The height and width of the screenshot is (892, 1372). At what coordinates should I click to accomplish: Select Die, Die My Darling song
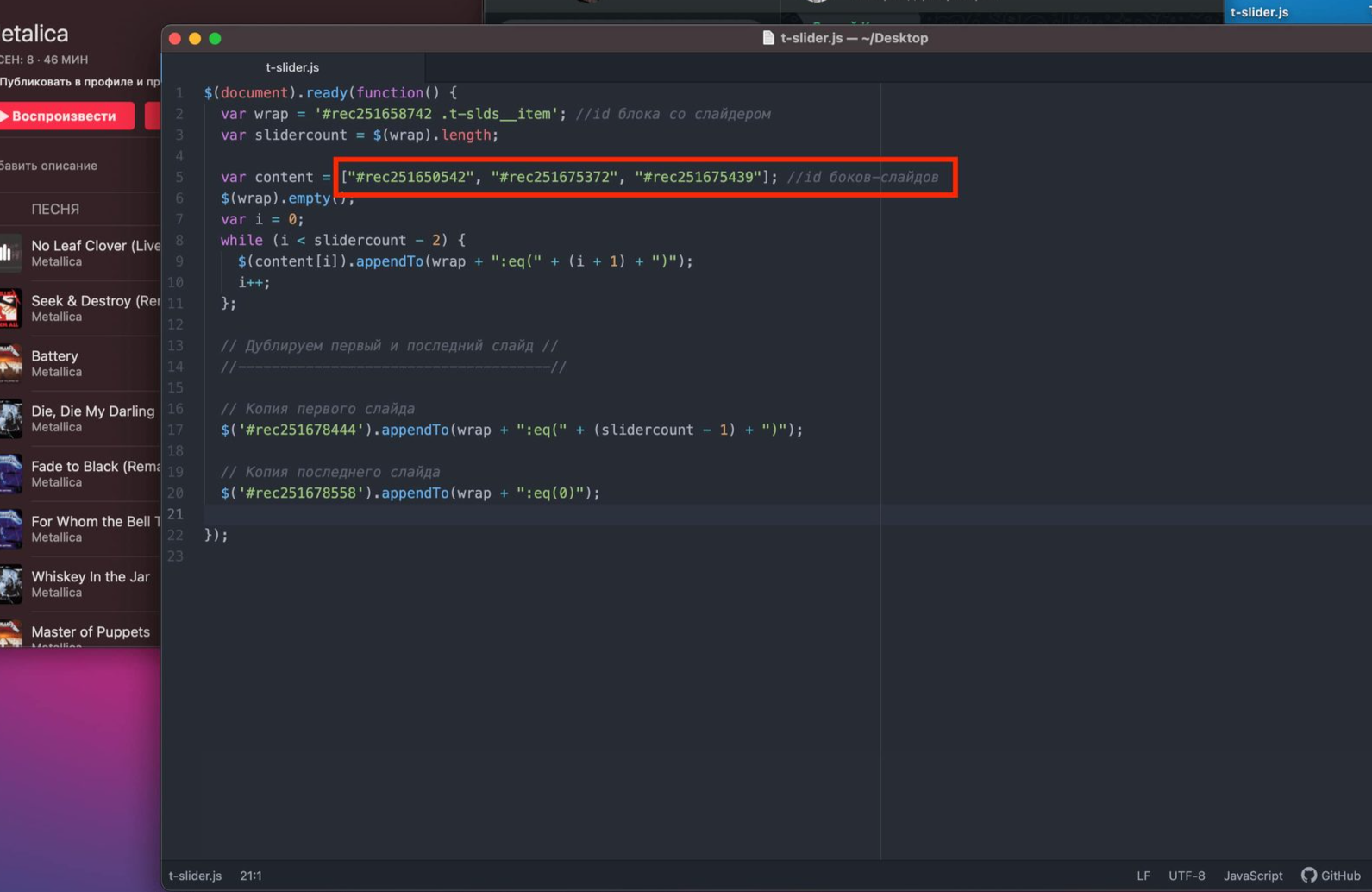pos(80,418)
